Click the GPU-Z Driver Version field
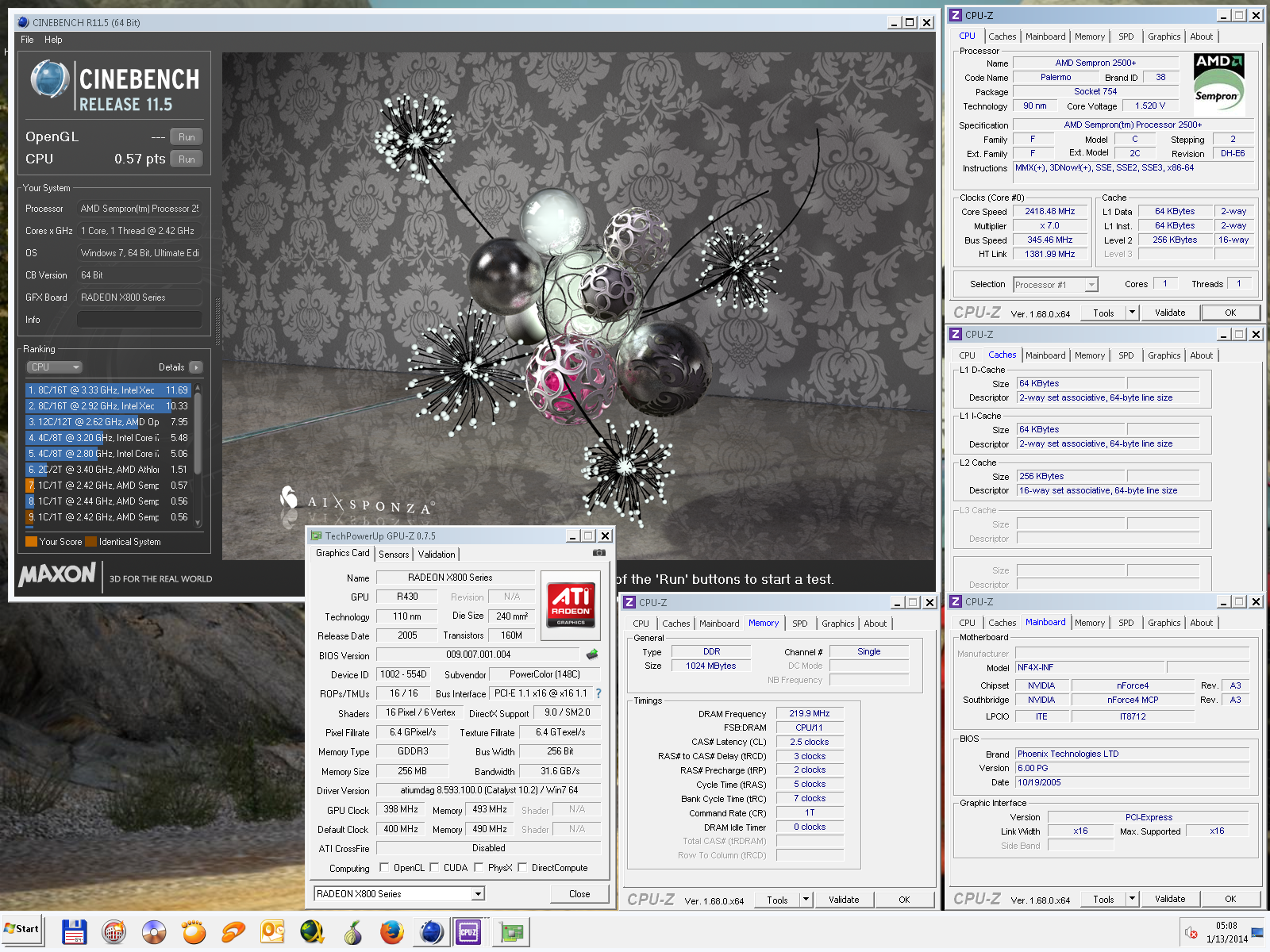This screenshot has width=1270, height=952. click(488, 790)
